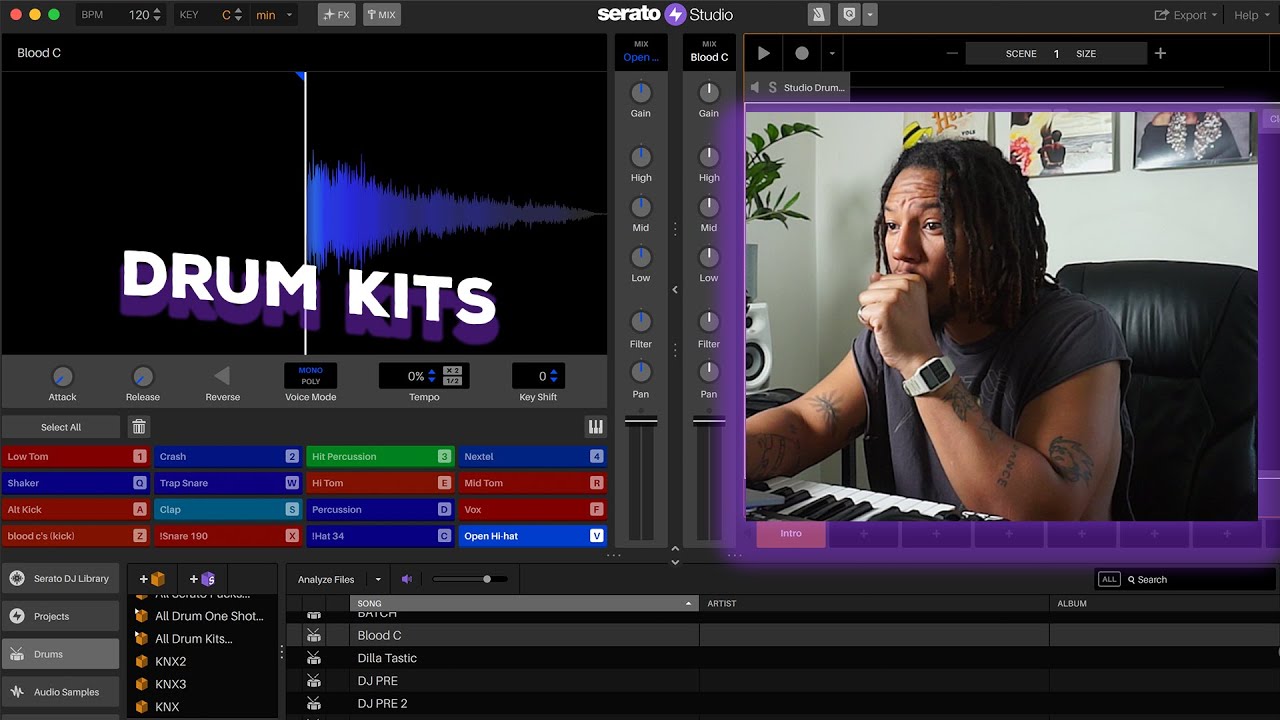
Task: Select the Drums library tab
Action: click(x=60, y=655)
